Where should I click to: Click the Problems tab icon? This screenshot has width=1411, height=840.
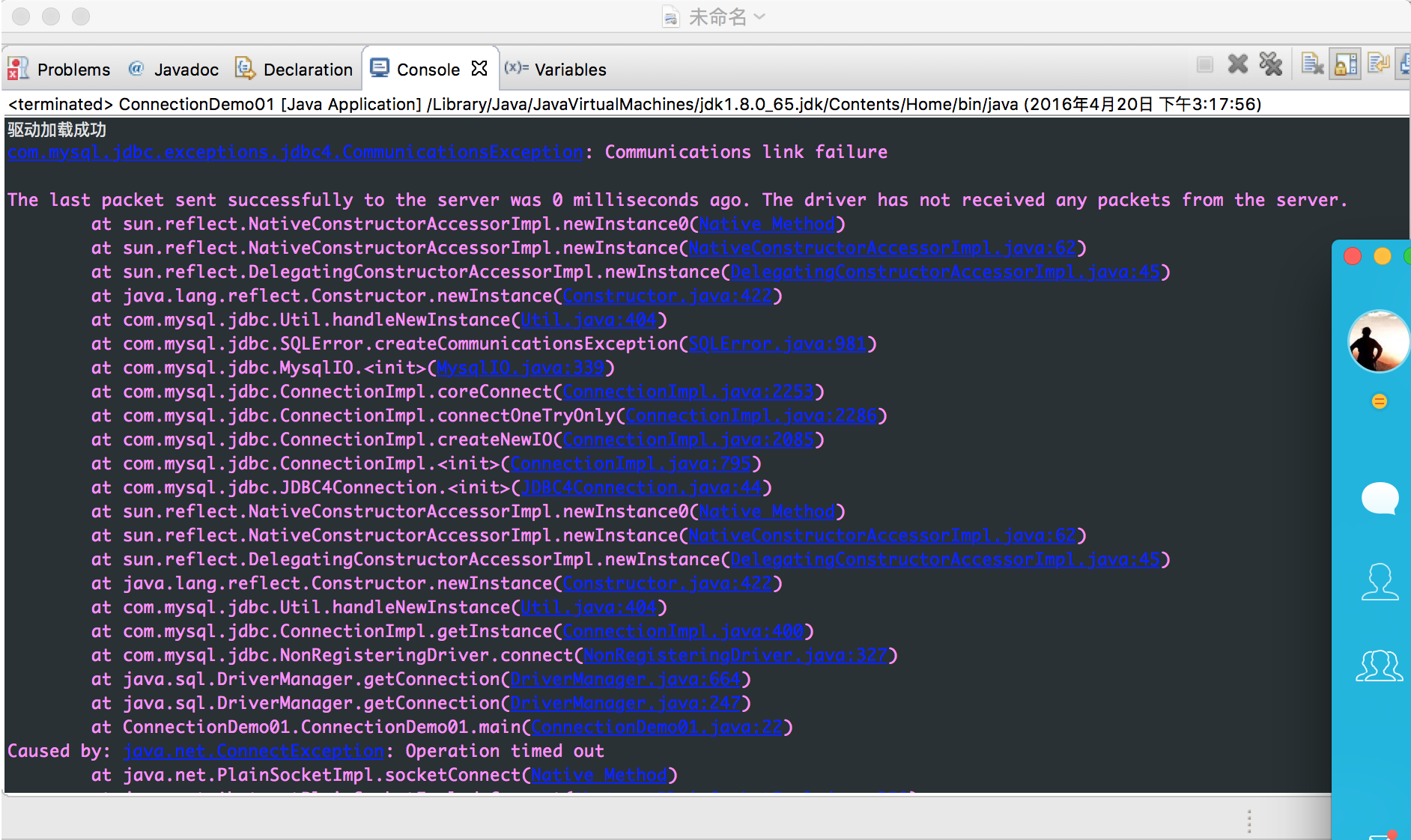pyautogui.click(x=18, y=69)
